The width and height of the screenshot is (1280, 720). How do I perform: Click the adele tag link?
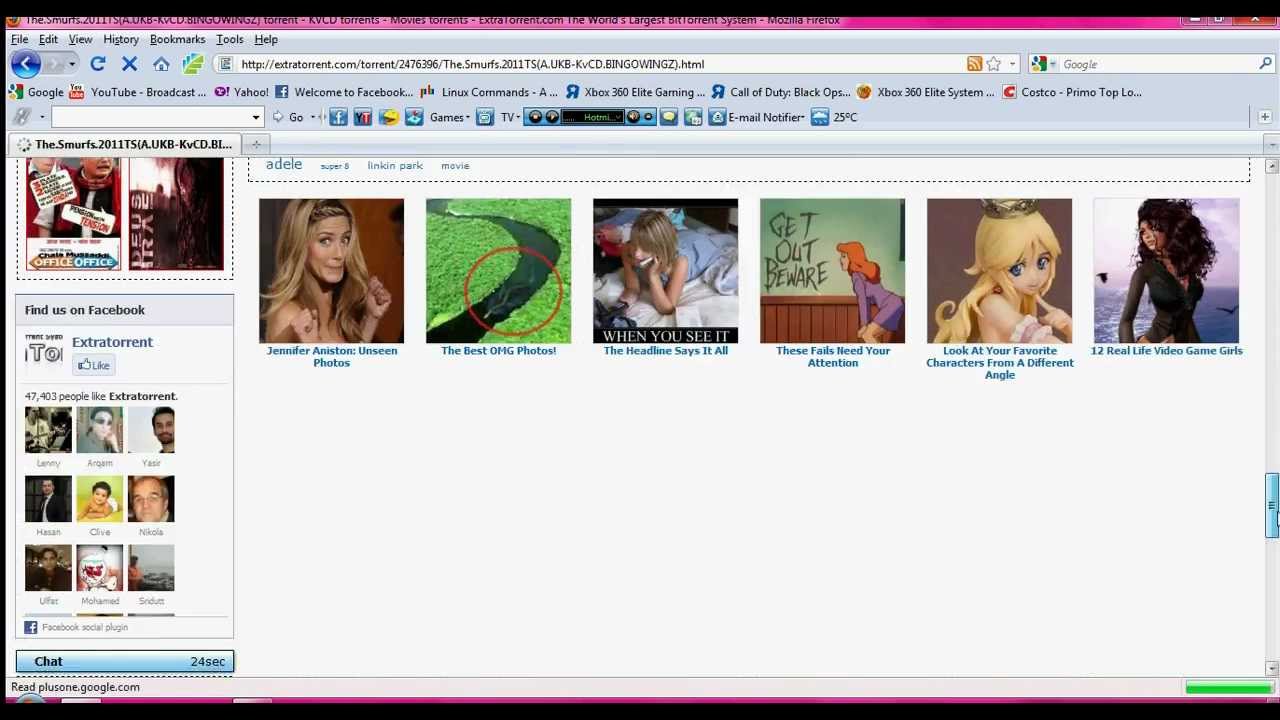(x=284, y=164)
